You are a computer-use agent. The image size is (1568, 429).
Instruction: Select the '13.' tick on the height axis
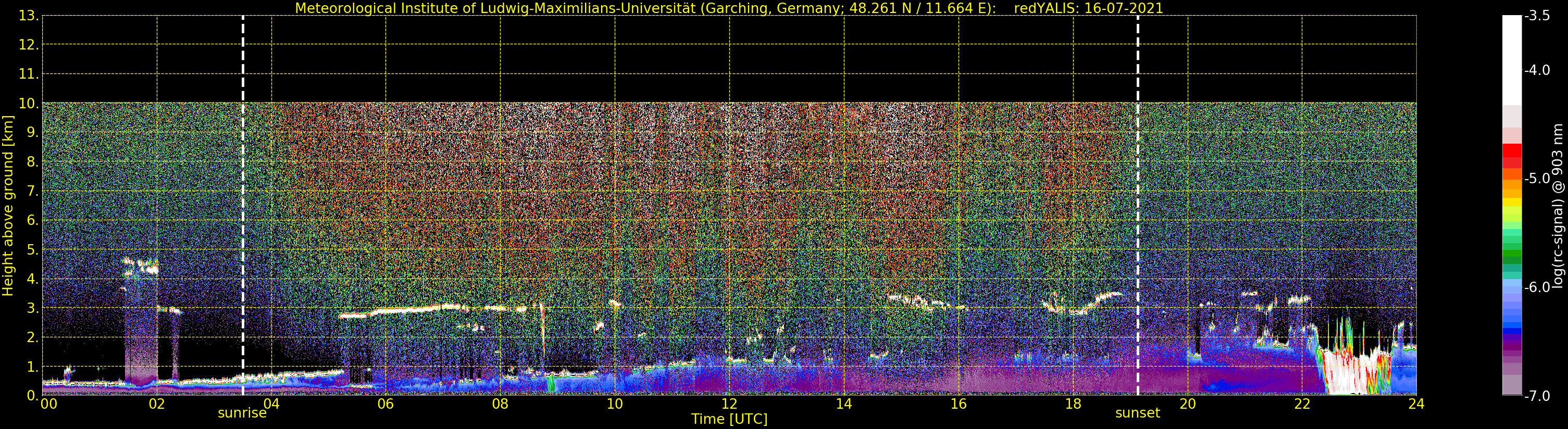point(29,16)
